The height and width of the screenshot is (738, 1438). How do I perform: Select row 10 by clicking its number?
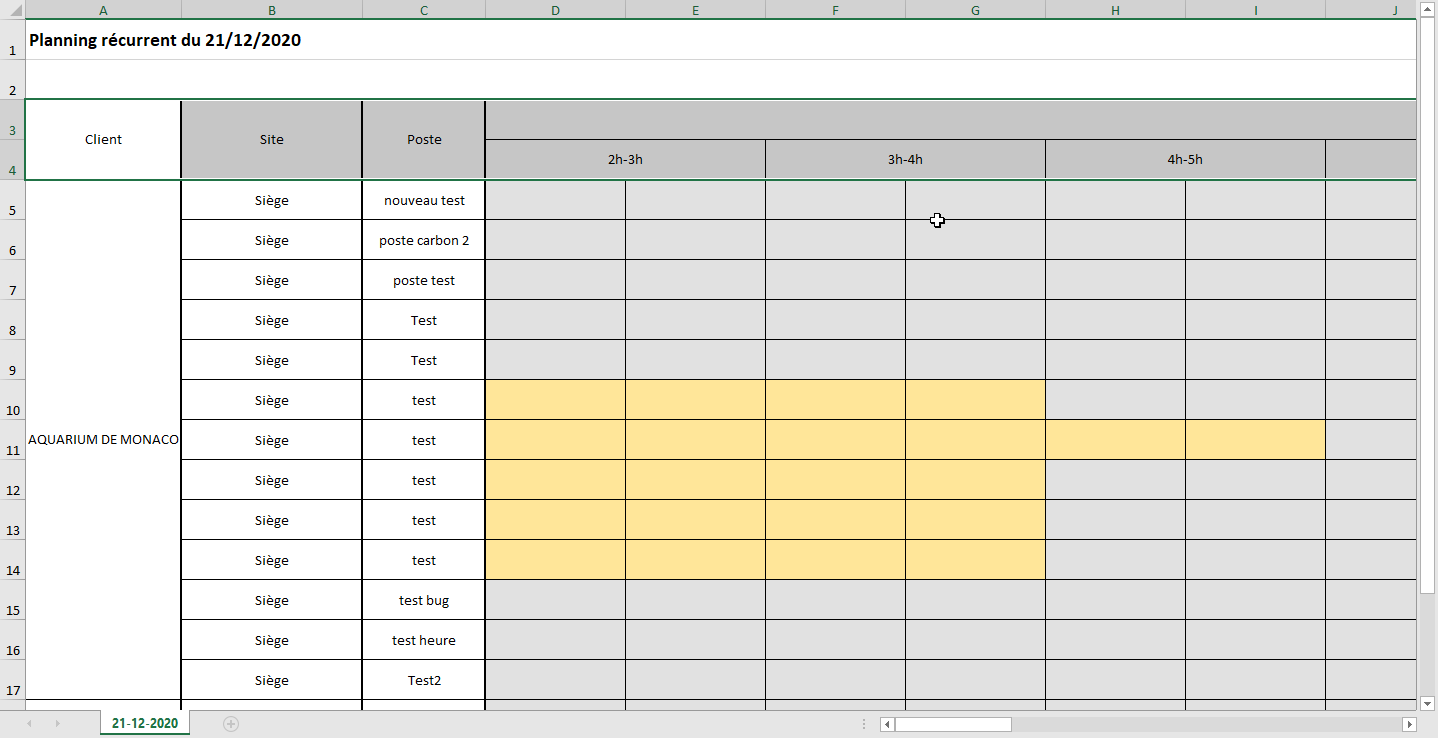(x=12, y=410)
